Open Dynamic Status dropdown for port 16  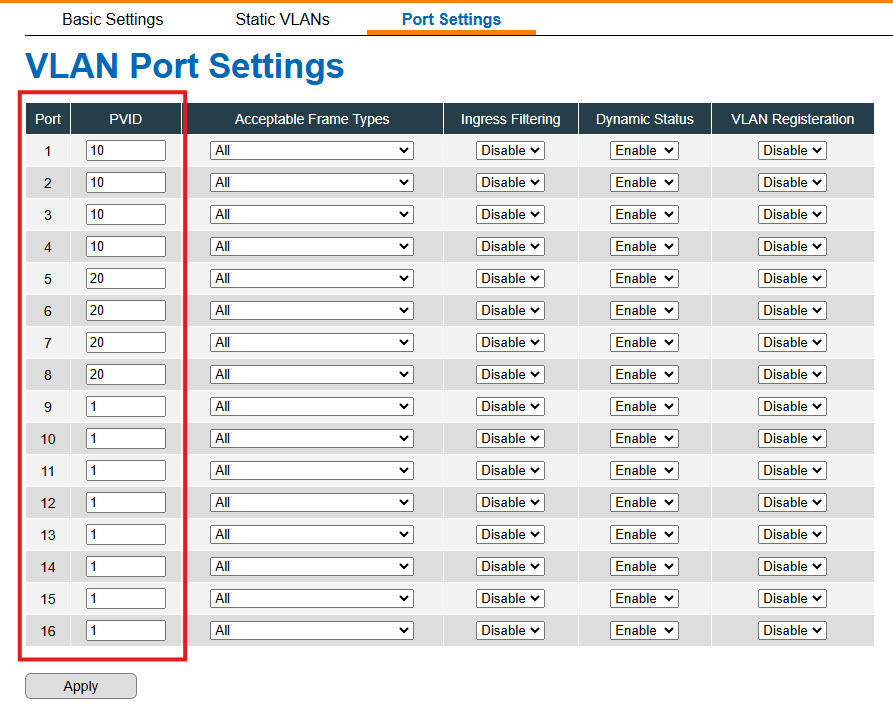pos(644,631)
